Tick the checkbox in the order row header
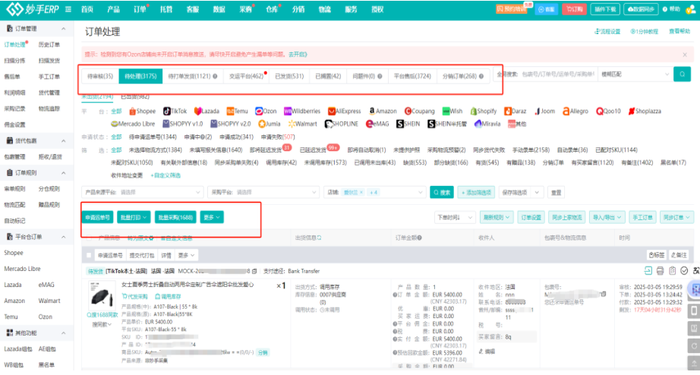Image resolution: width=700 pixels, height=375 pixels. point(88,255)
